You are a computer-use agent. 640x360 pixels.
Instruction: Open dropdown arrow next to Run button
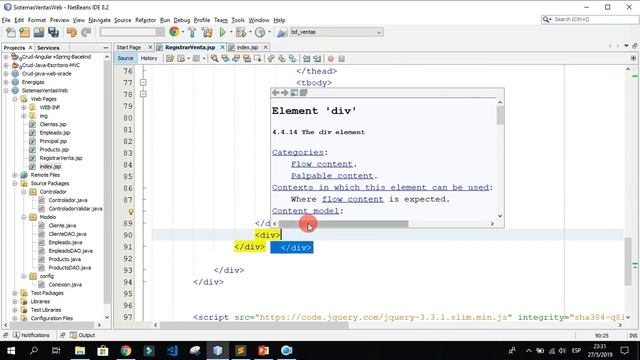pos(231,32)
